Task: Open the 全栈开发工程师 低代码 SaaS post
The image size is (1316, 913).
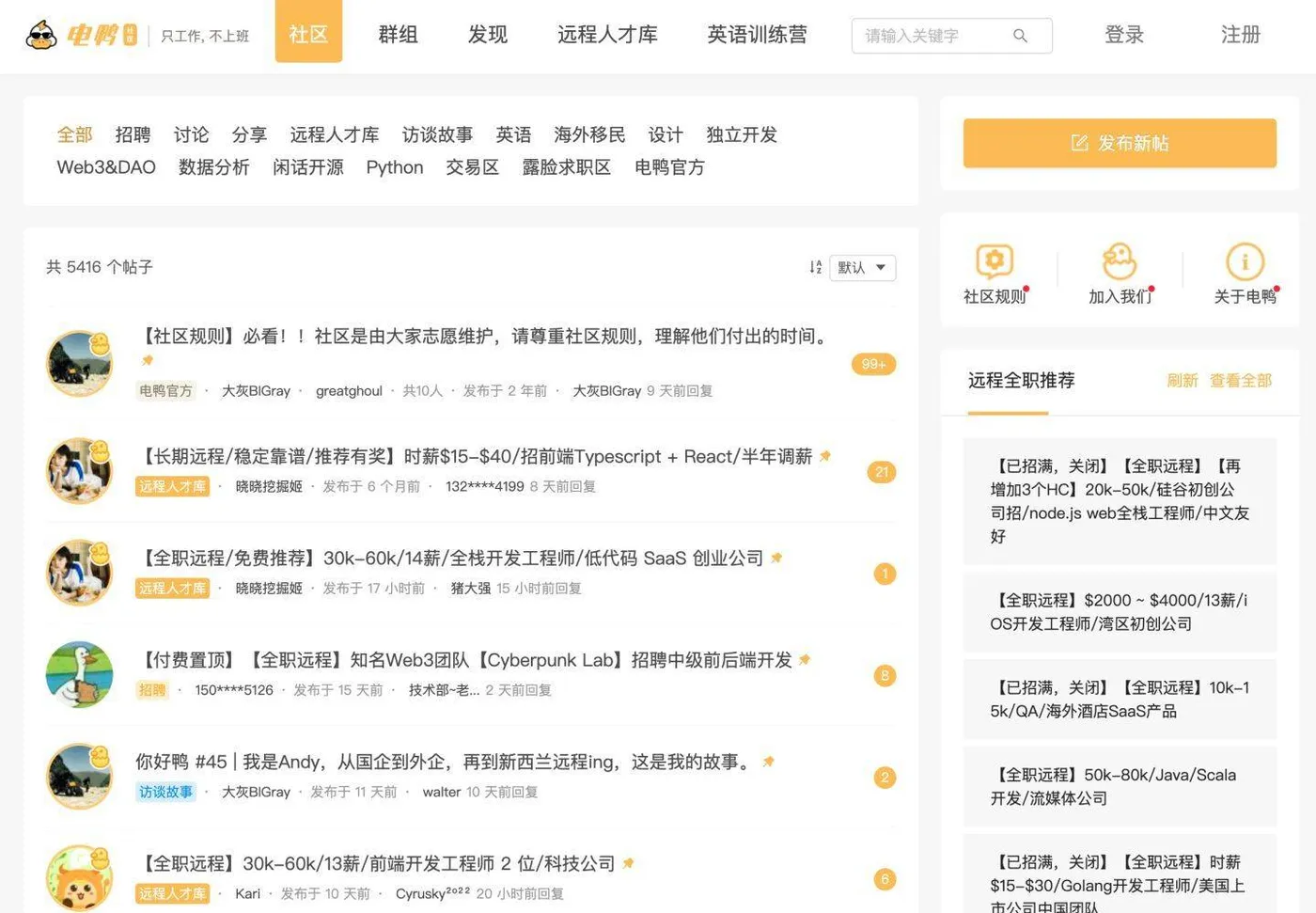Action: 450,558
